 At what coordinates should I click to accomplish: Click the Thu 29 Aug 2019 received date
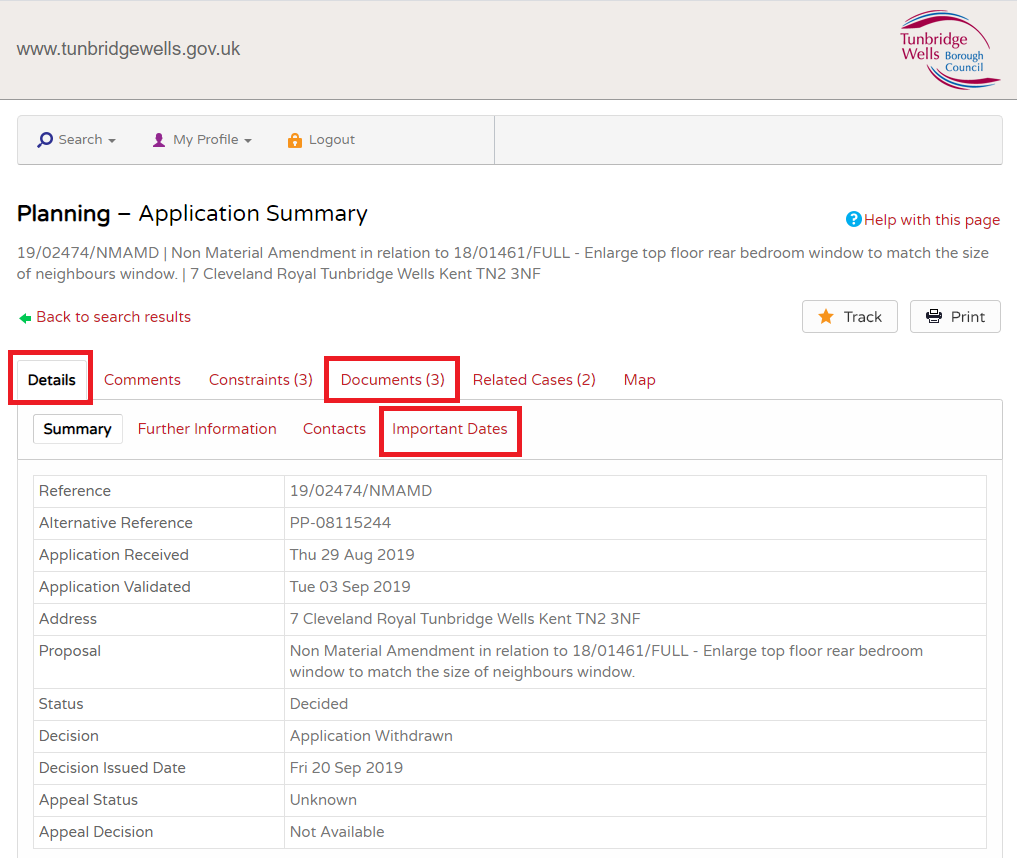(352, 554)
